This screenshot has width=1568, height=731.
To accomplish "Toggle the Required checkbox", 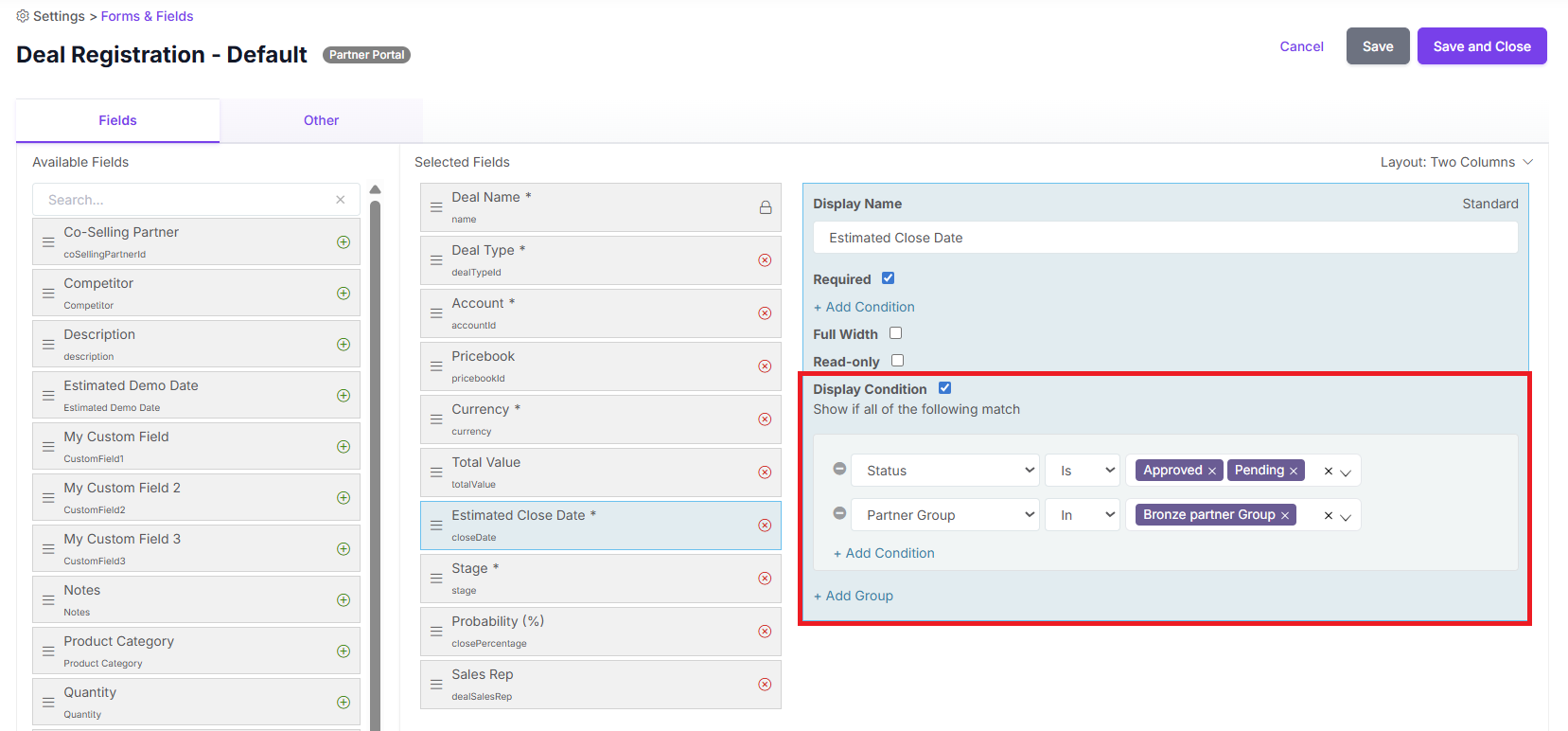I will (888, 278).
